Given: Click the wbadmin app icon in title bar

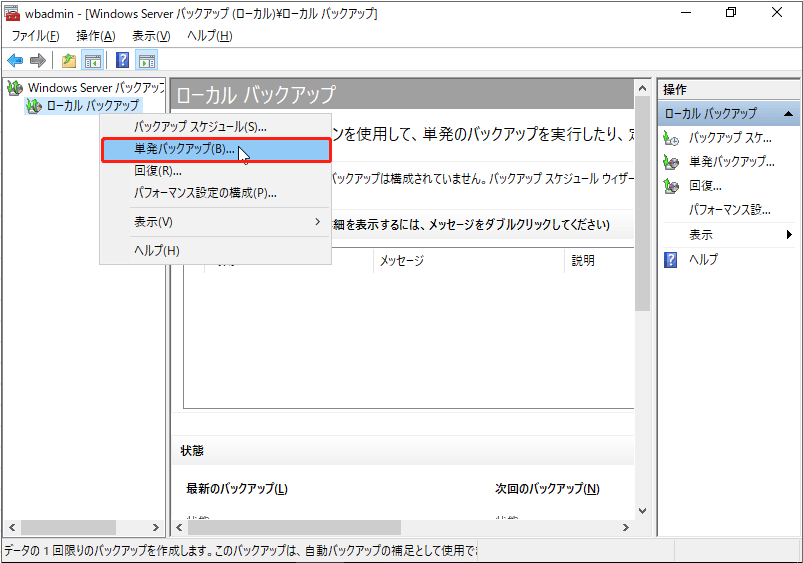Looking at the screenshot, I should click(x=12, y=13).
